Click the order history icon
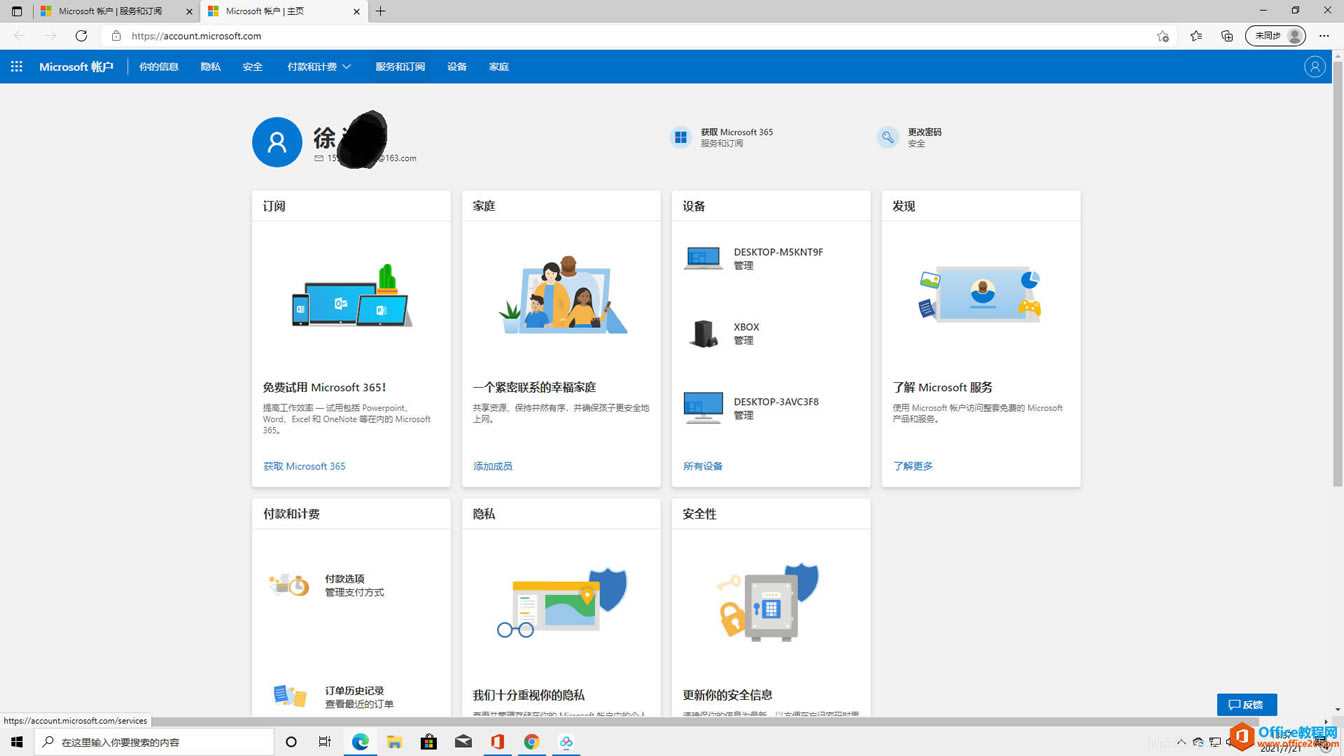Image resolution: width=1344 pixels, height=756 pixels. pos(289,695)
